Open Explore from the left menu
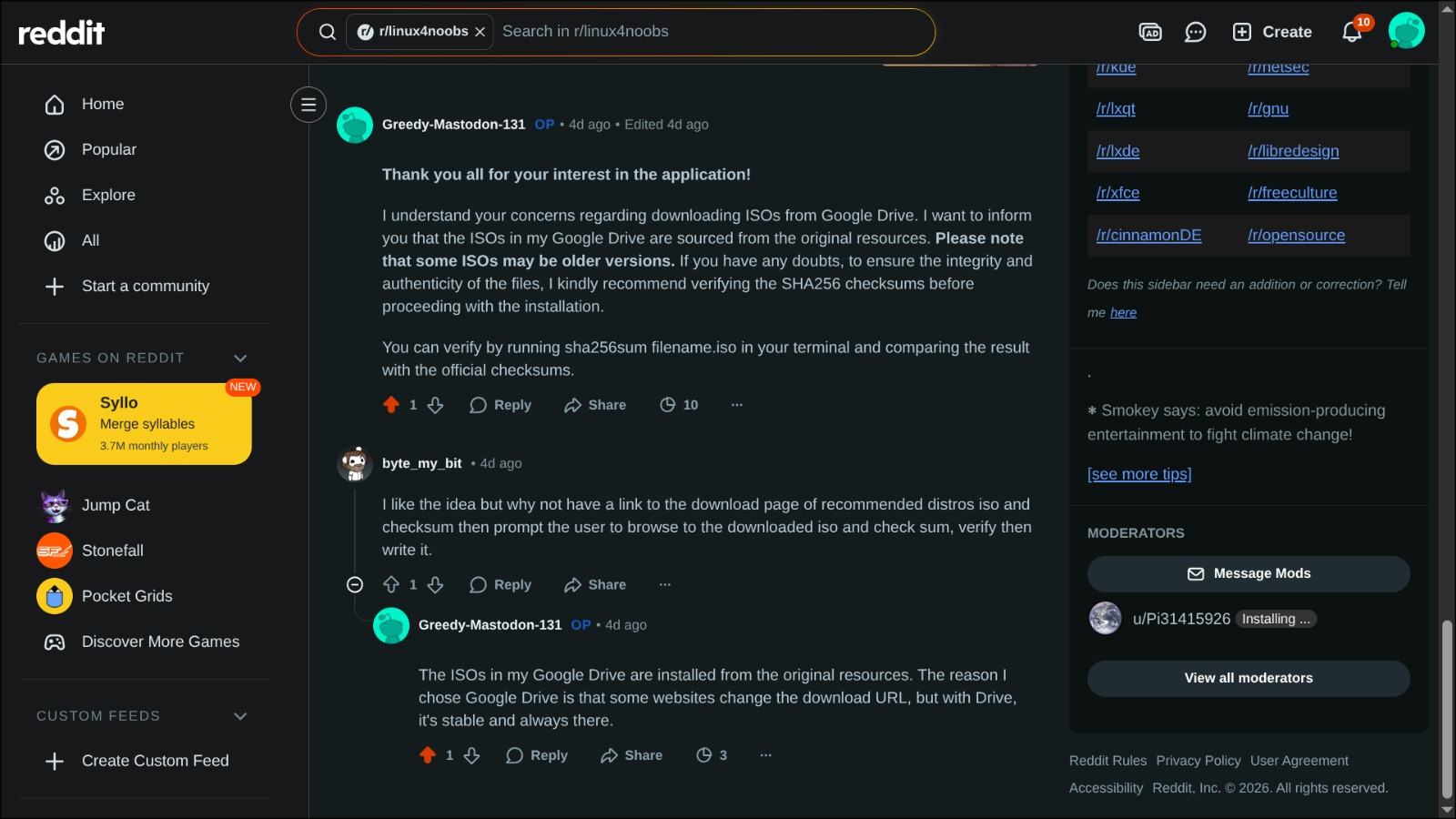This screenshot has width=1456, height=819. pos(107,196)
